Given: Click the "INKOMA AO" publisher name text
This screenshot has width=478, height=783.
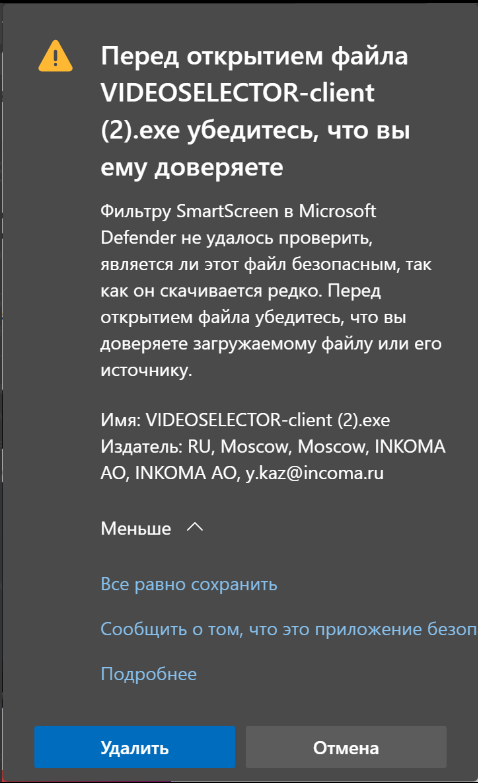Looking at the screenshot, I should coord(186,473).
